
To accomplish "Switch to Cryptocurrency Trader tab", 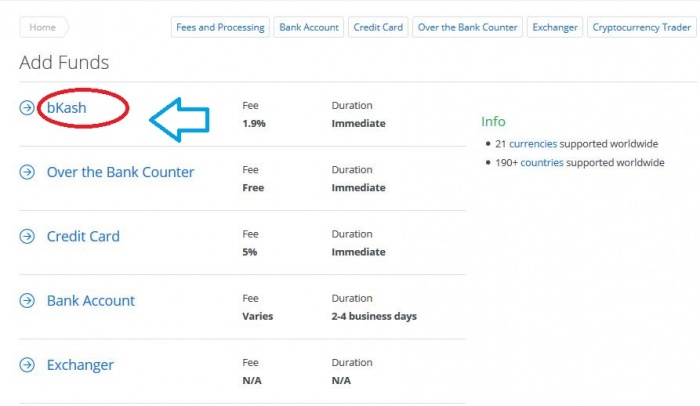I will click(641, 27).
